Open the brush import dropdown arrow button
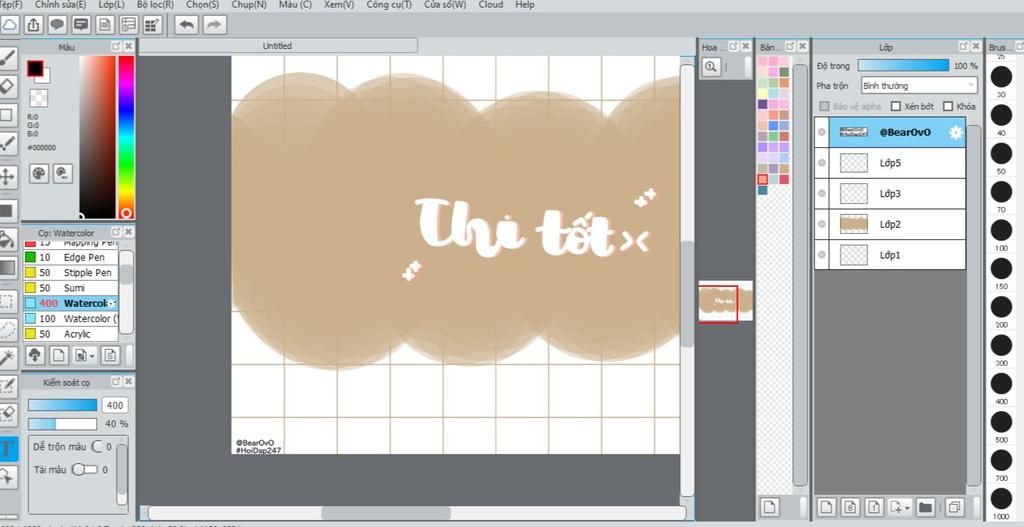 point(85,355)
